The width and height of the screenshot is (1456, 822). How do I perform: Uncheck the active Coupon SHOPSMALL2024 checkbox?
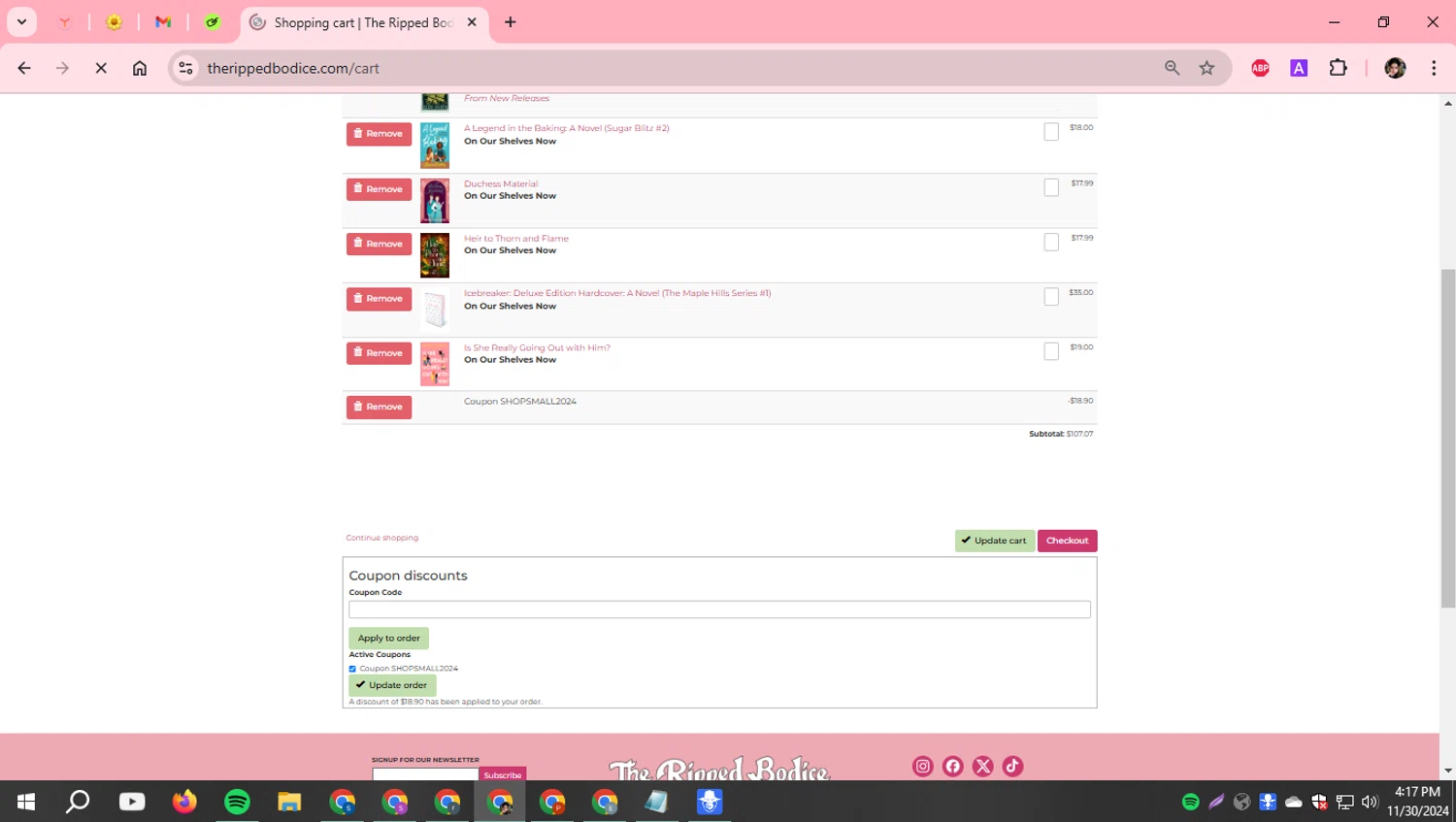[352, 669]
